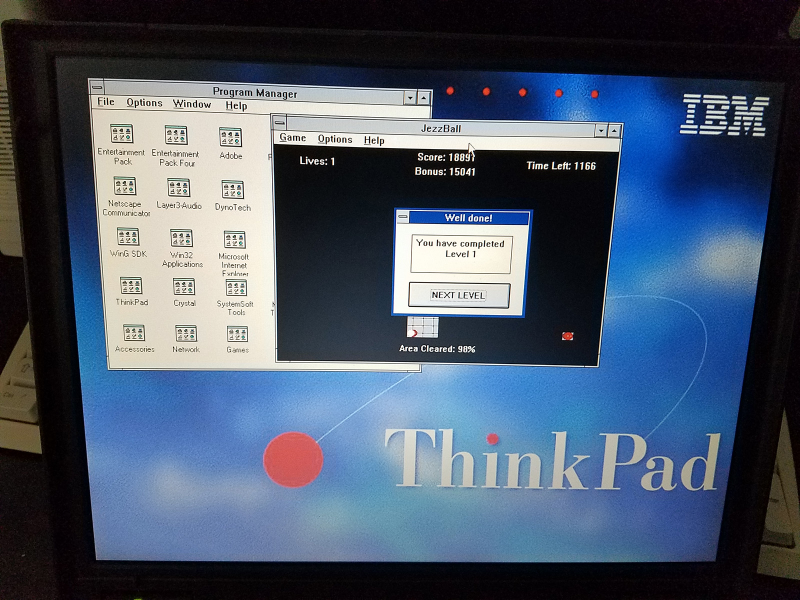Open the Netscape Communicator group
Image resolution: width=800 pixels, height=600 pixels.
pos(124,186)
